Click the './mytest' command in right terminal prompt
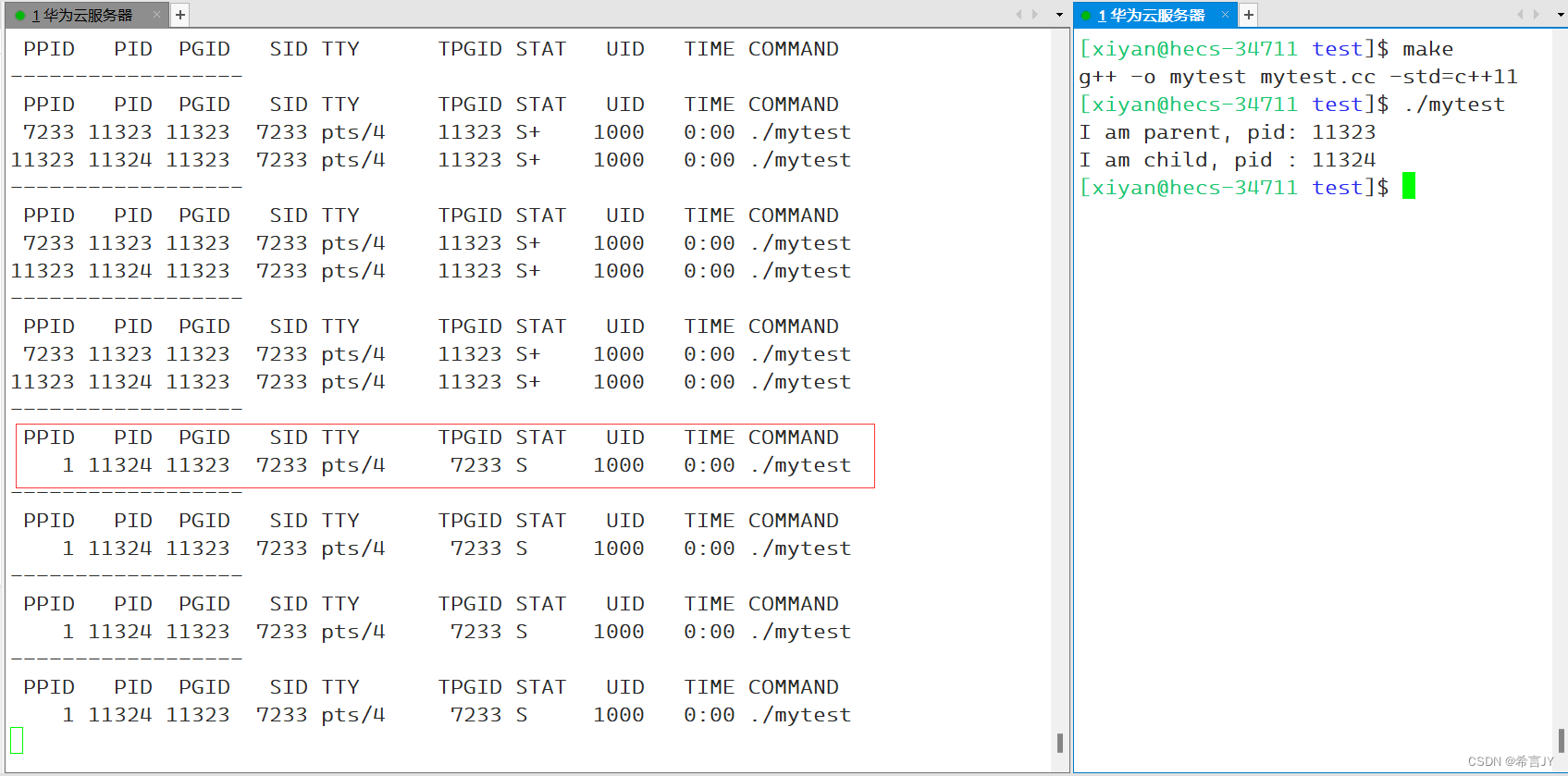The height and width of the screenshot is (776, 1568). [1454, 105]
